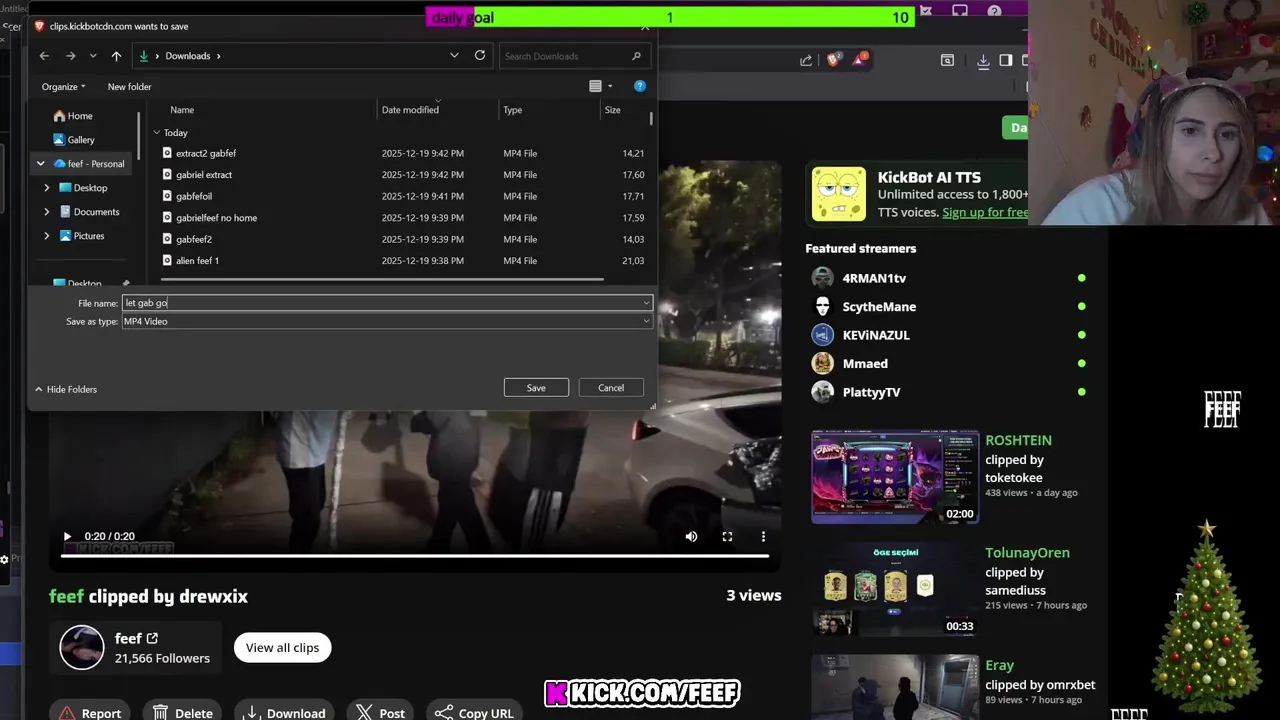Go back in the Save dialog
Screen dimensions: 1280x720
[x=44, y=56]
